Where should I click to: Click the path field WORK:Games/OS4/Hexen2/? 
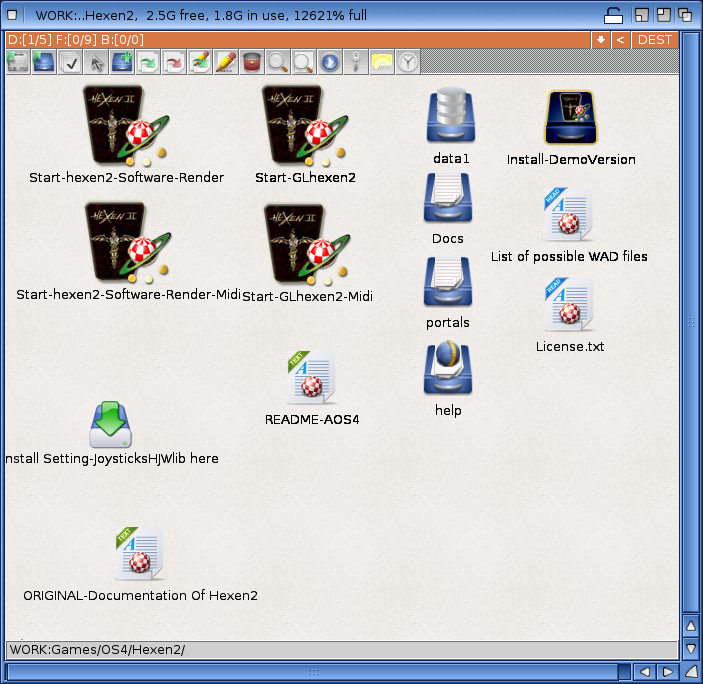[x=341, y=649]
